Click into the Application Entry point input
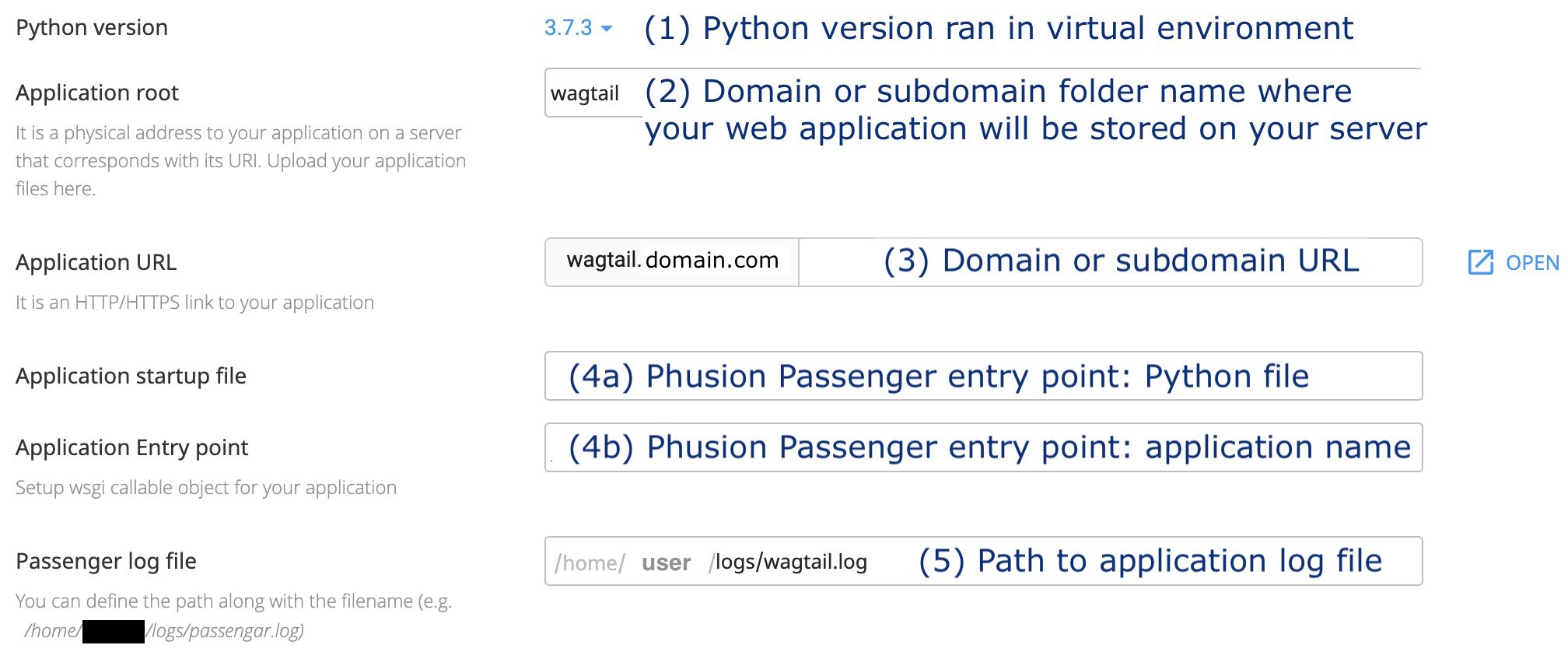The image size is (1568, 652). (983, 447)
